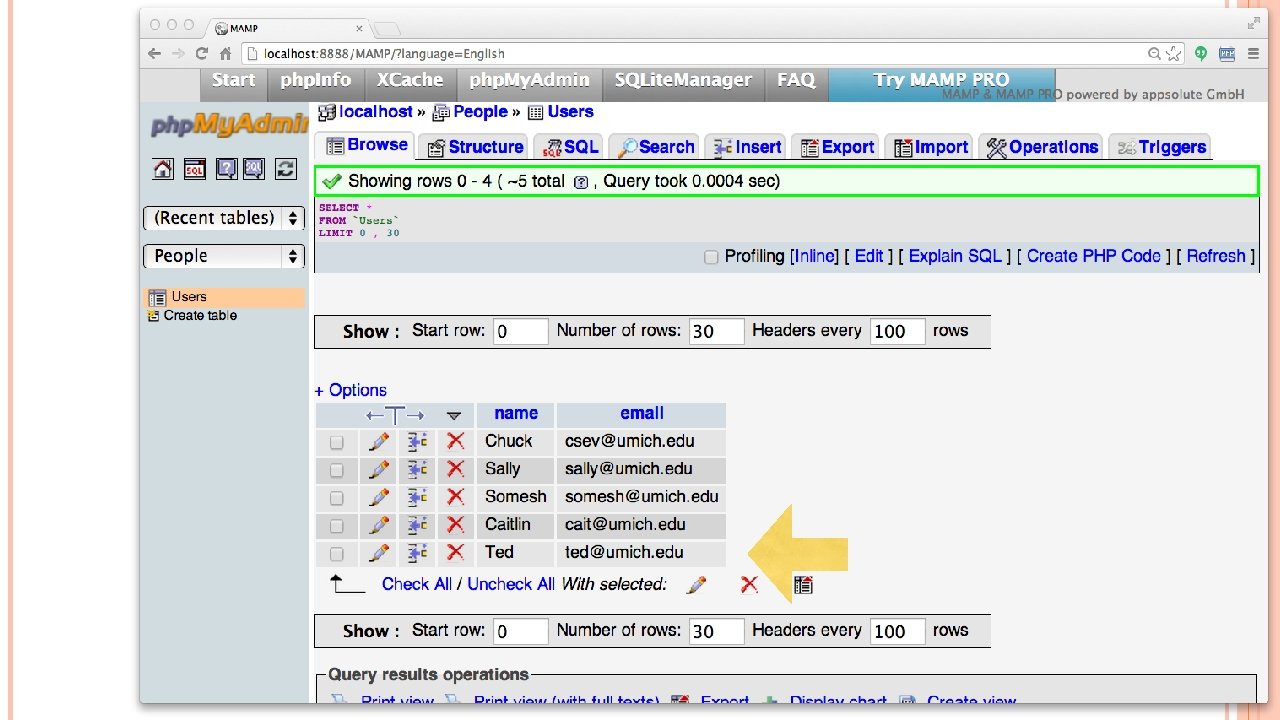The height and width of the screenshot is (720, 1280).
Task: Click With selected delete X icon
Action: pyautogui.click(x=749, y=585)
